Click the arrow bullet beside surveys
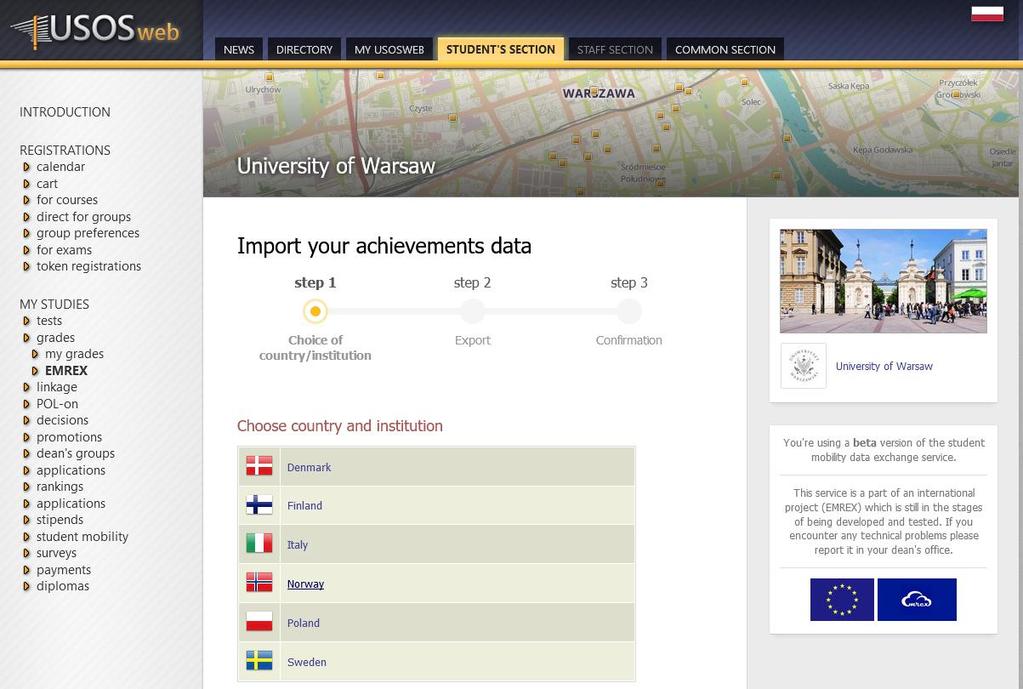1023x689 pixels. pos(26,553)
